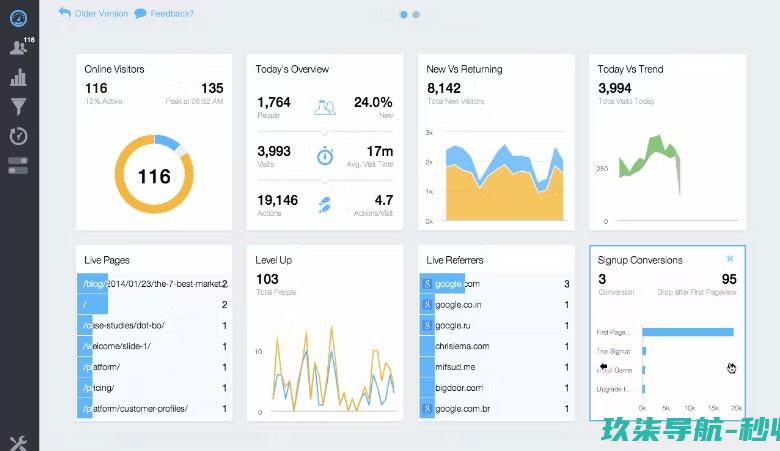
Task: Click the Google icon beside google.co.in
Action: tap(427, 304)
